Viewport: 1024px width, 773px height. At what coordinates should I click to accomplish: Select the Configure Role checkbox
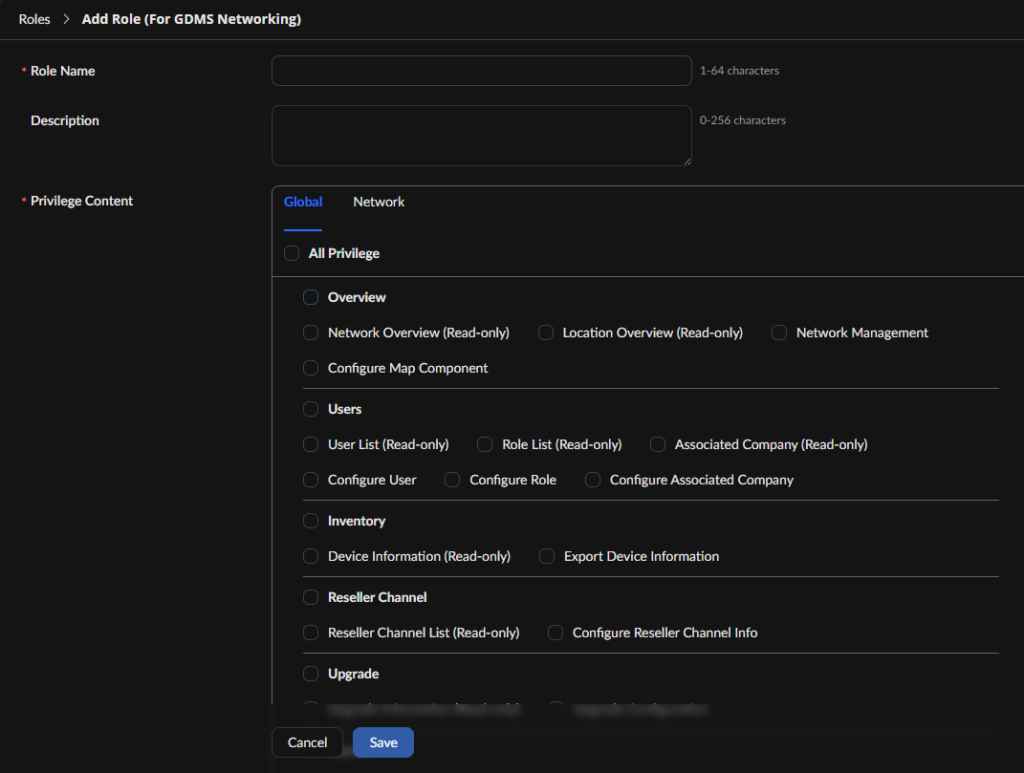[452, 480]
